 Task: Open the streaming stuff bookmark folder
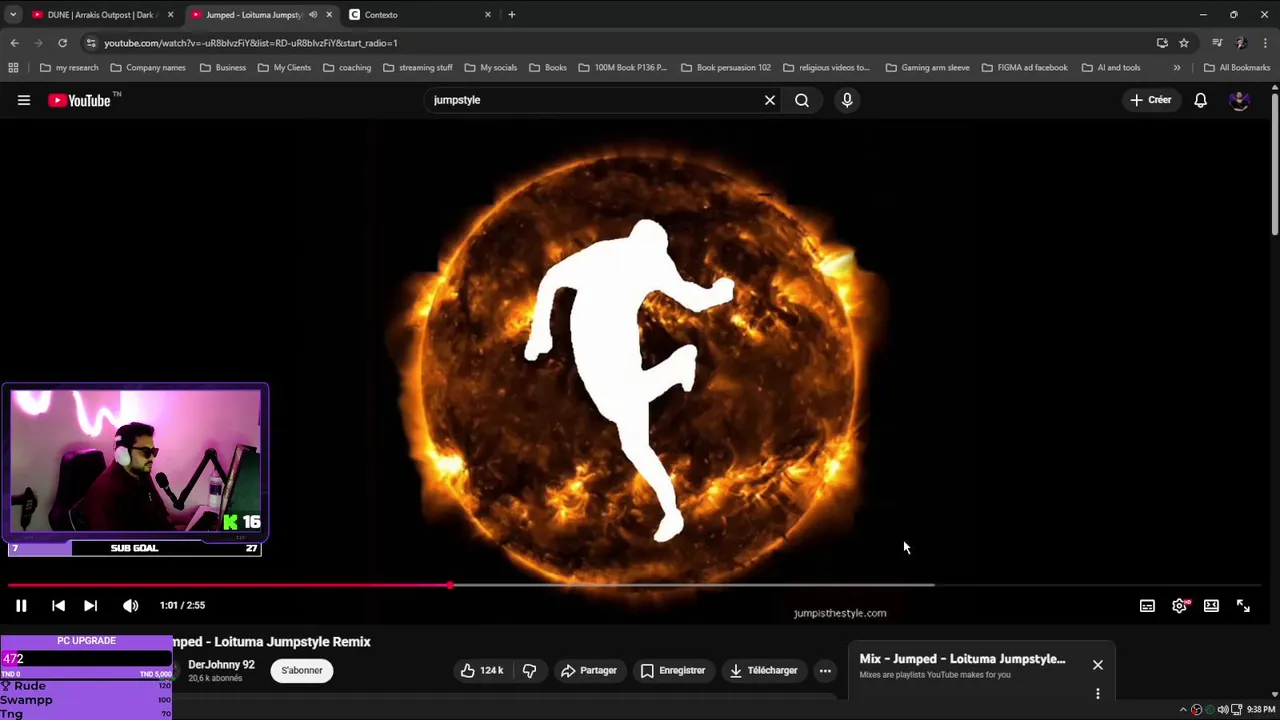[418, 68]
